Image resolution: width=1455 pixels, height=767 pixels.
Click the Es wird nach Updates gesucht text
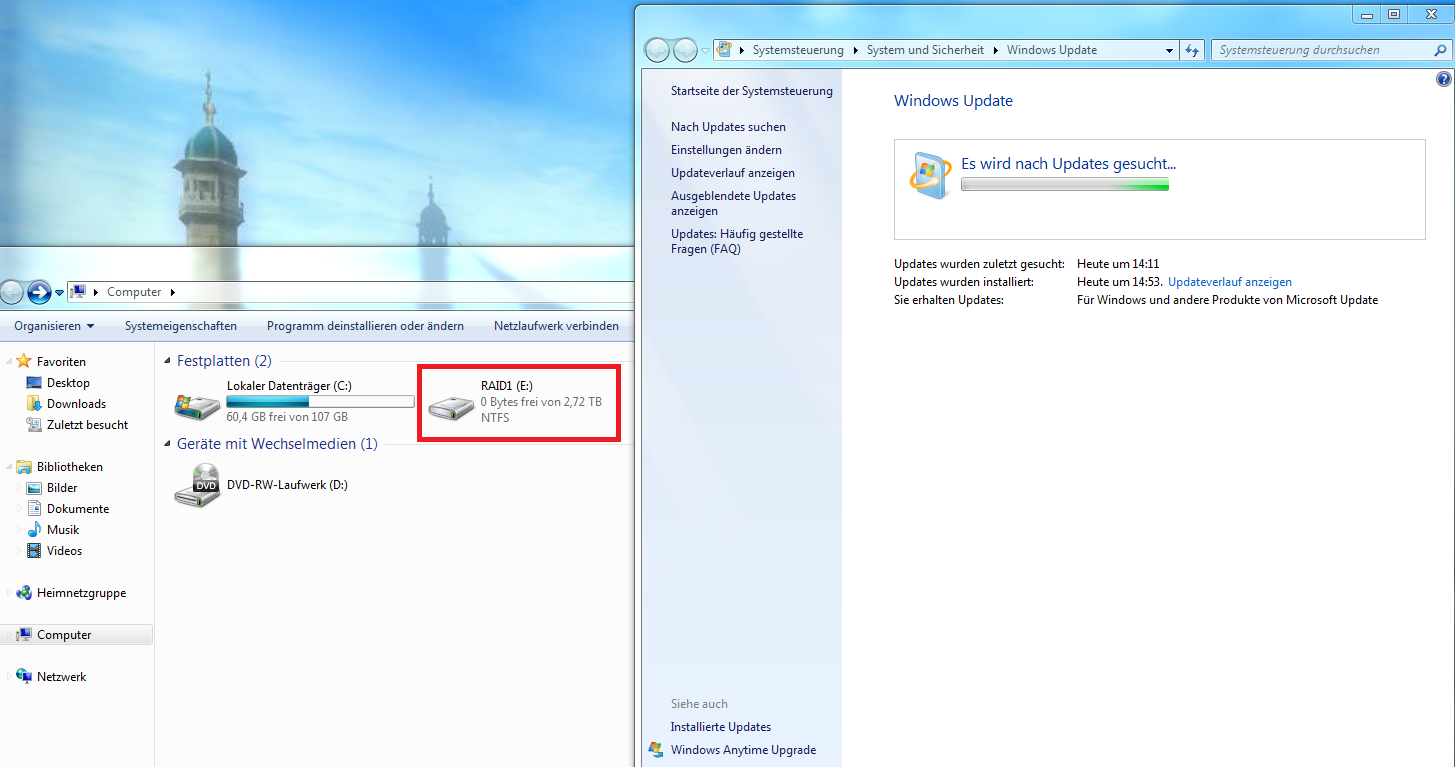point(1068,164)
